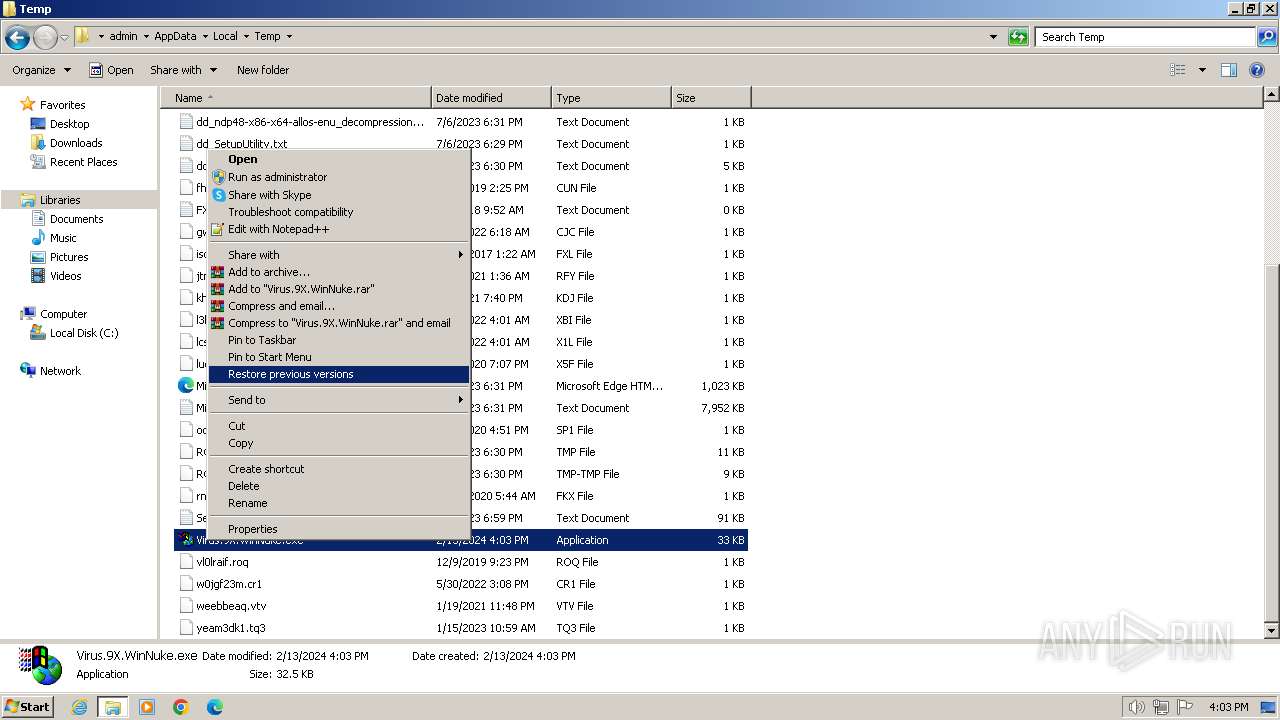Image resolution: width=1280 pixels, height=720 pixels.
Task: Click the Change your view icon
Action: 1178,70
